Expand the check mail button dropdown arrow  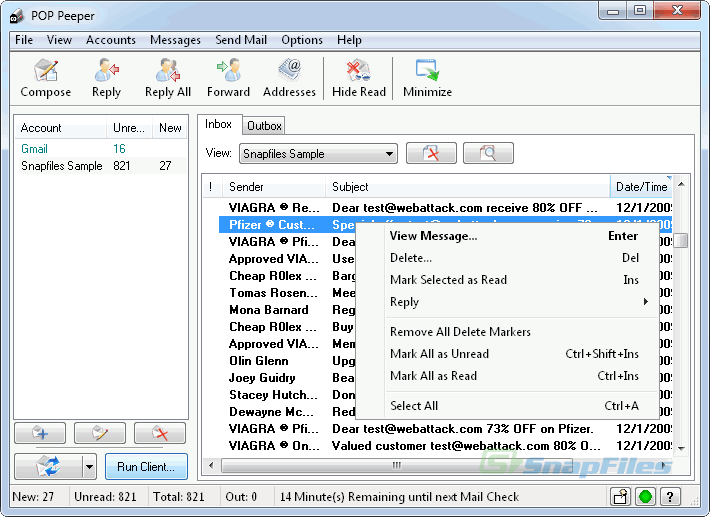(89, 466)
